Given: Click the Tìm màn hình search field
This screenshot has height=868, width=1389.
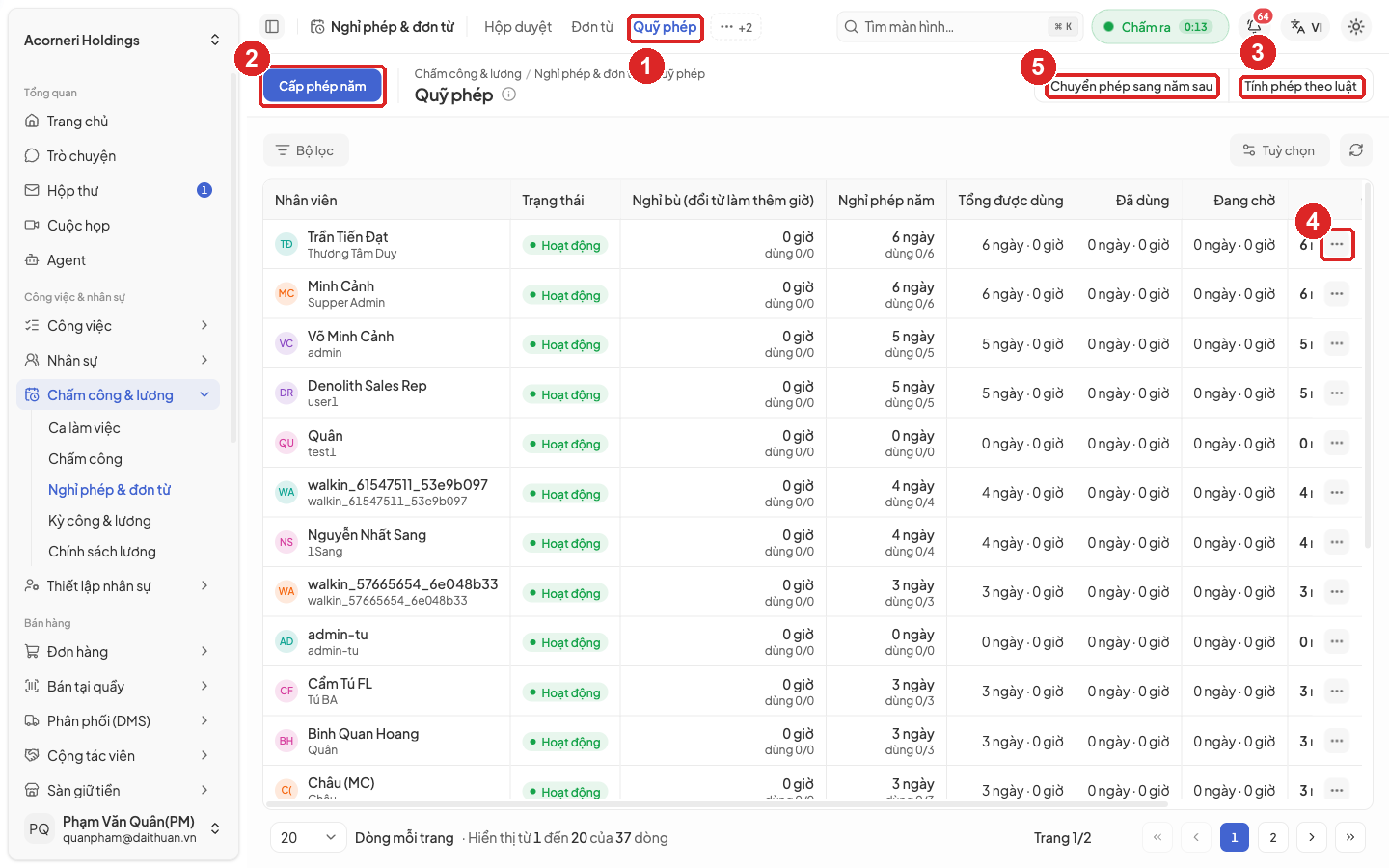Looking at the screenshot, I should (x=960, y=27).
